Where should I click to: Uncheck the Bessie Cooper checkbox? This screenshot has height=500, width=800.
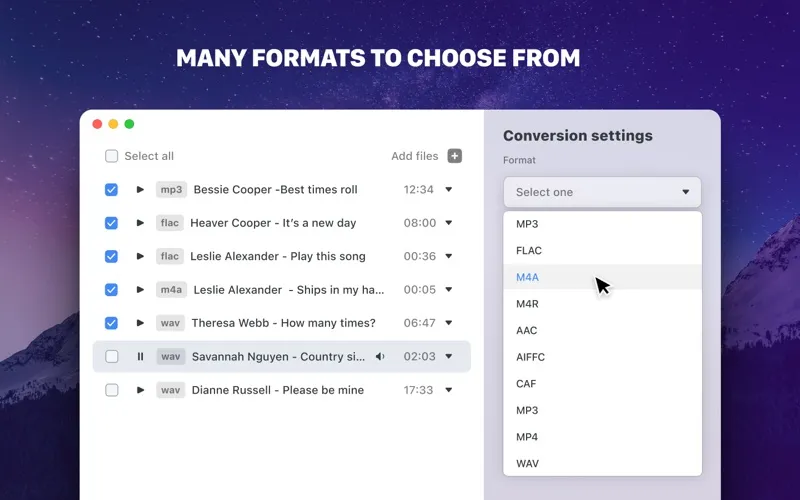[111, 190]
